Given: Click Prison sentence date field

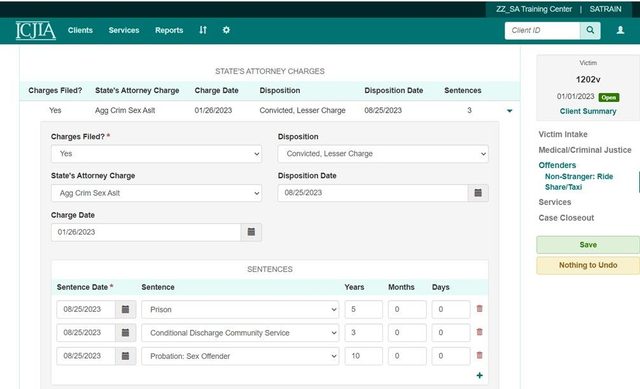Looking at the screenshot, I should coord(86,309).
